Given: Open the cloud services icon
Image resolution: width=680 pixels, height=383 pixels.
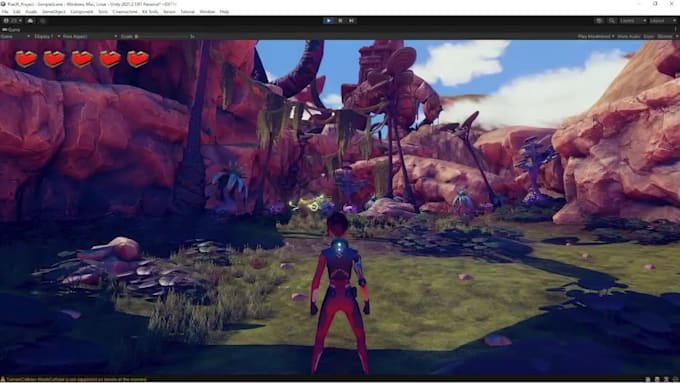Looking at the screenshot, I should pyautogui.click(x=30, y=20).
